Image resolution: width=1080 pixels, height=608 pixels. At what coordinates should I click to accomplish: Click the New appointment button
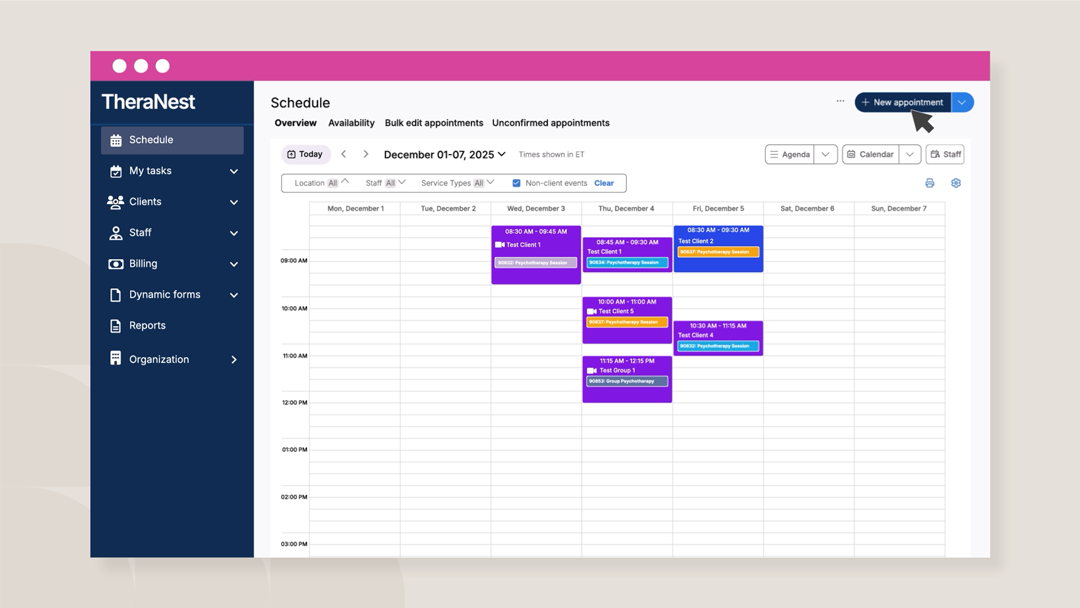pyautogui.click(x=902, y=102)
